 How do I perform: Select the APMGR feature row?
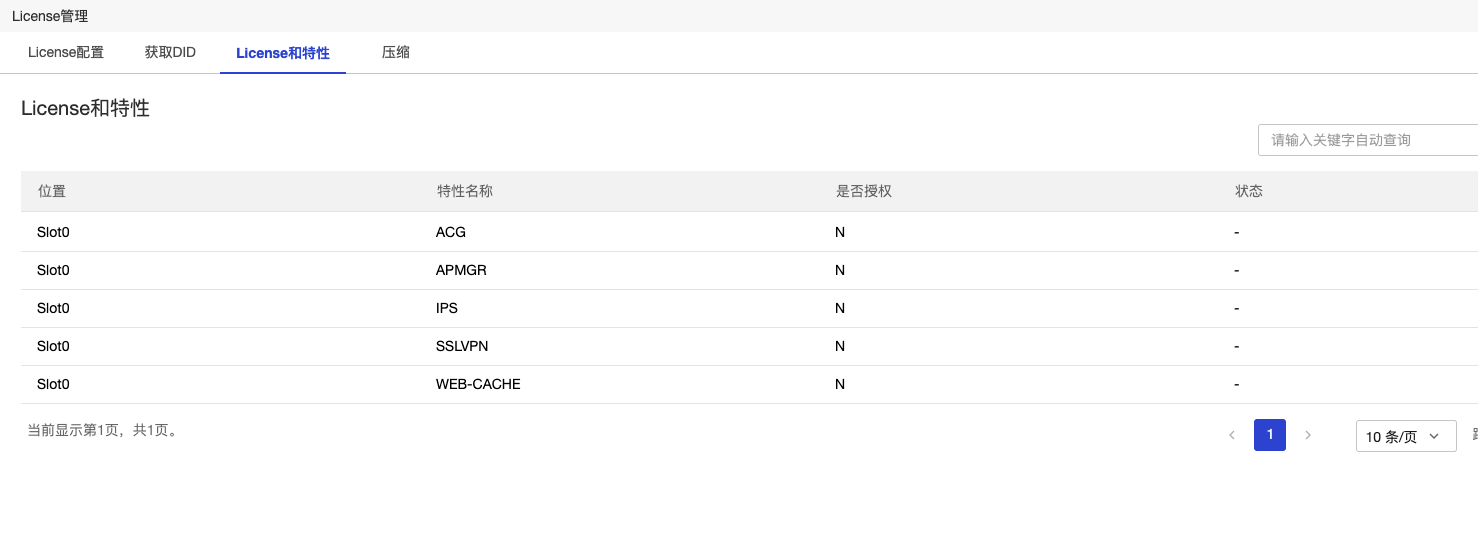coord(461,270)
